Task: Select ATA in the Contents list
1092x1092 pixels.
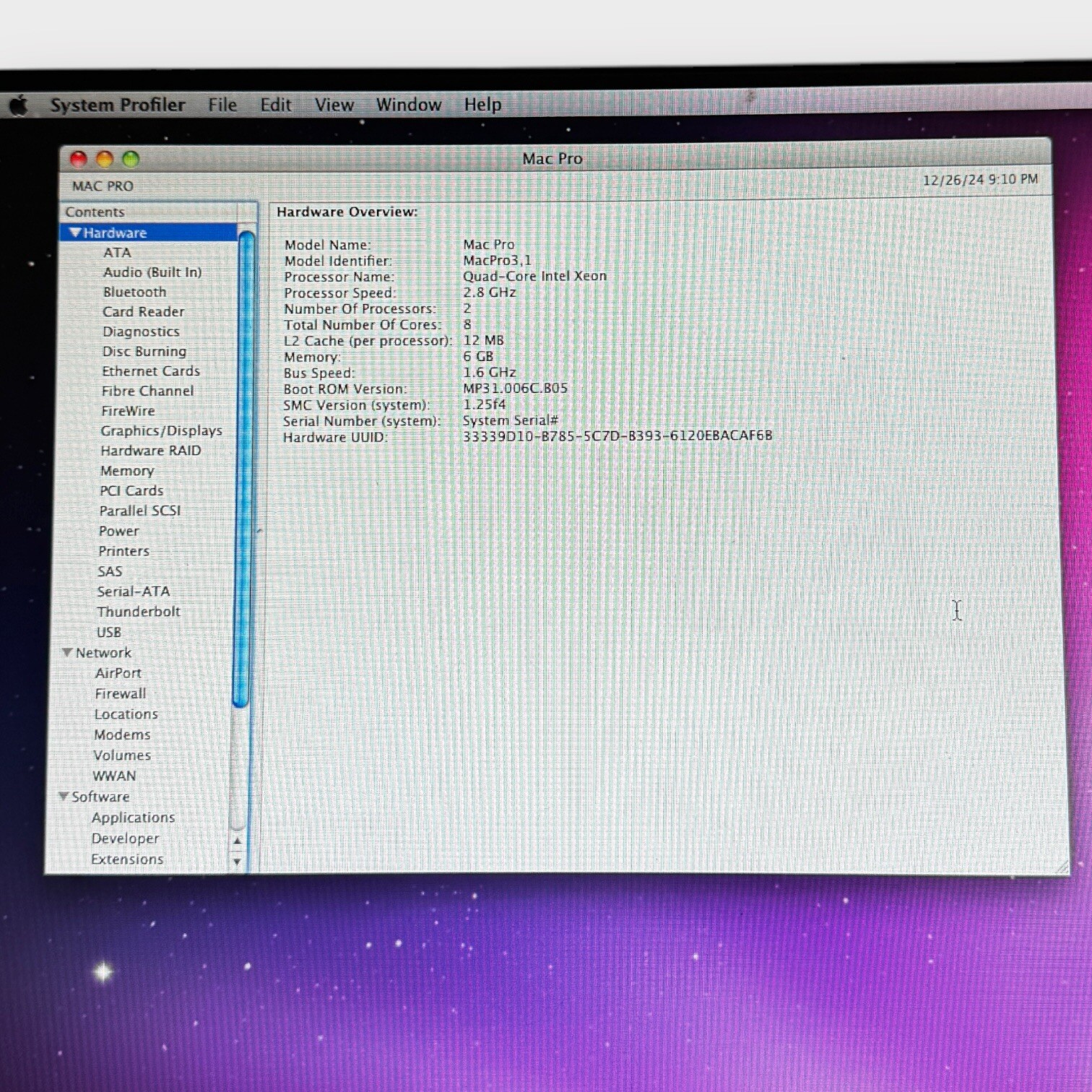Action: coord(117,253)
